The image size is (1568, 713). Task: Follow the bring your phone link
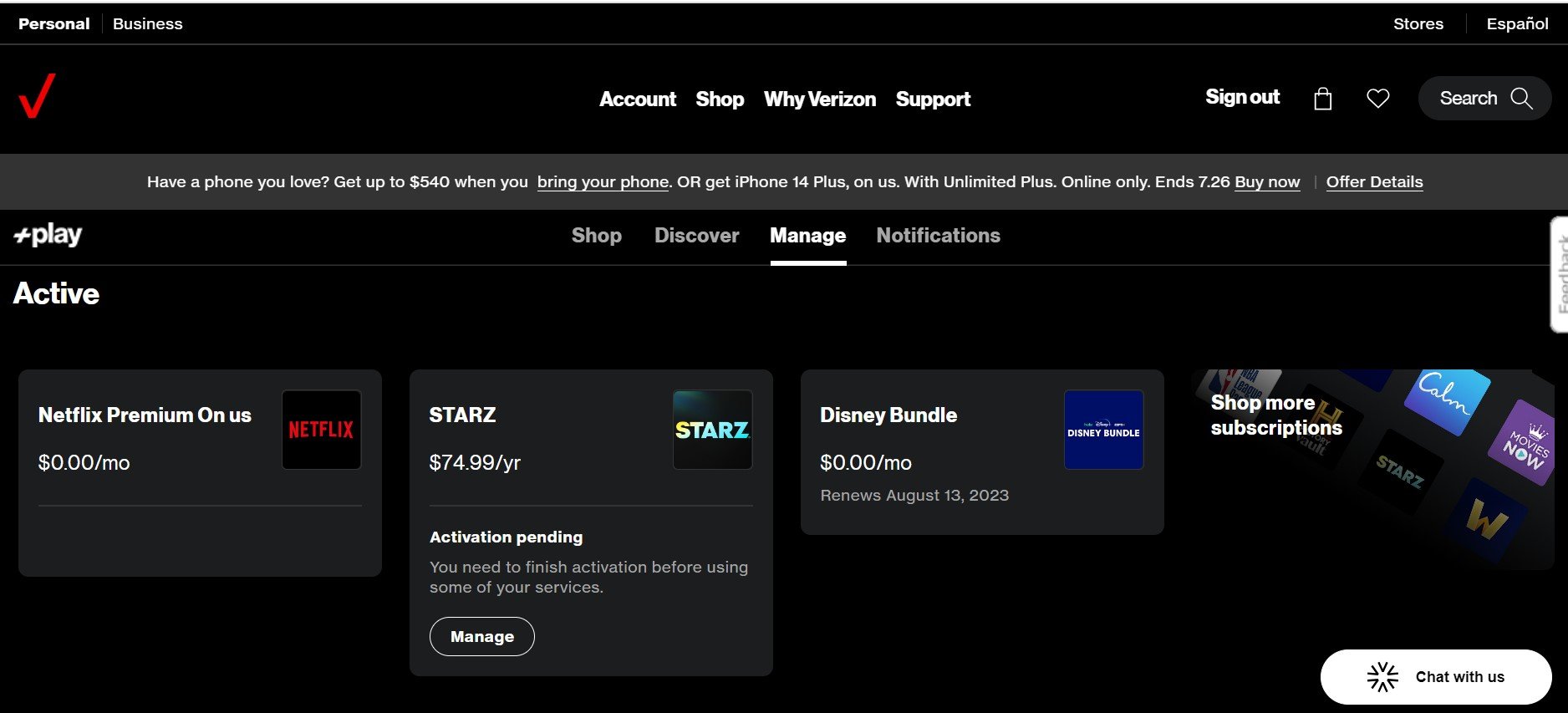pyautogui.click(x=603, y=182)
